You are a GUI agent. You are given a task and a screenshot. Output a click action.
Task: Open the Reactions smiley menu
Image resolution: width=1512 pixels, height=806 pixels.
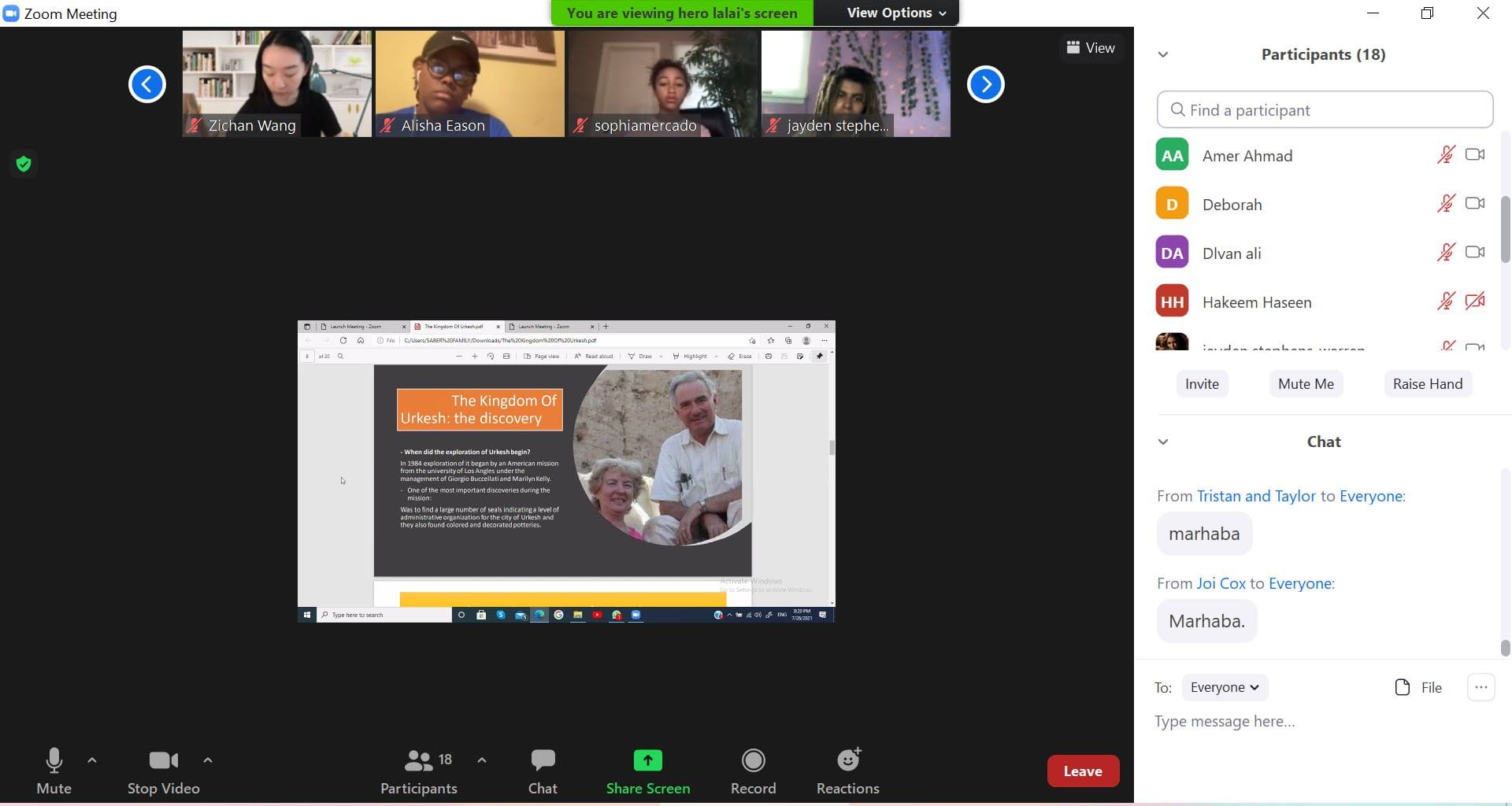(848, 771)
